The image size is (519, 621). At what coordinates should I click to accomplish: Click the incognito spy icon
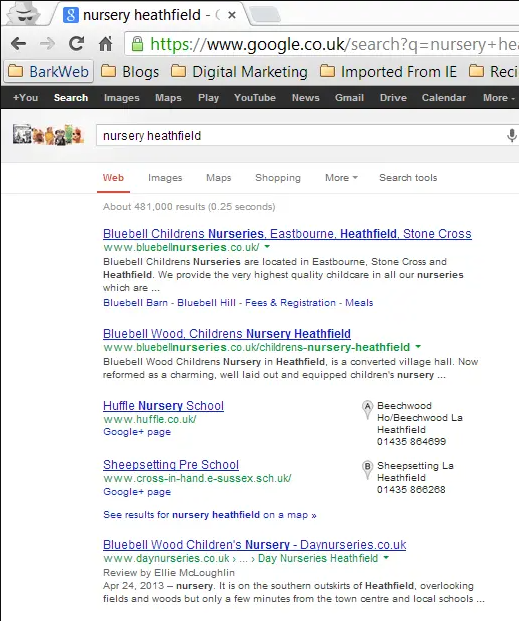(25, 14)
